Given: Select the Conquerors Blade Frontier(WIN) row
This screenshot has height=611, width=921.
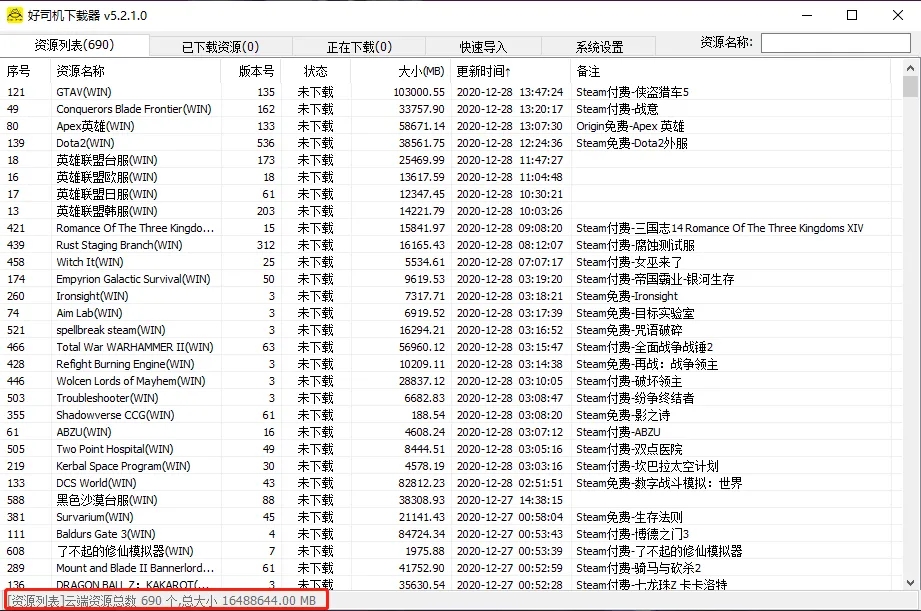Looking at the screenshot, I should click(451, 109).
